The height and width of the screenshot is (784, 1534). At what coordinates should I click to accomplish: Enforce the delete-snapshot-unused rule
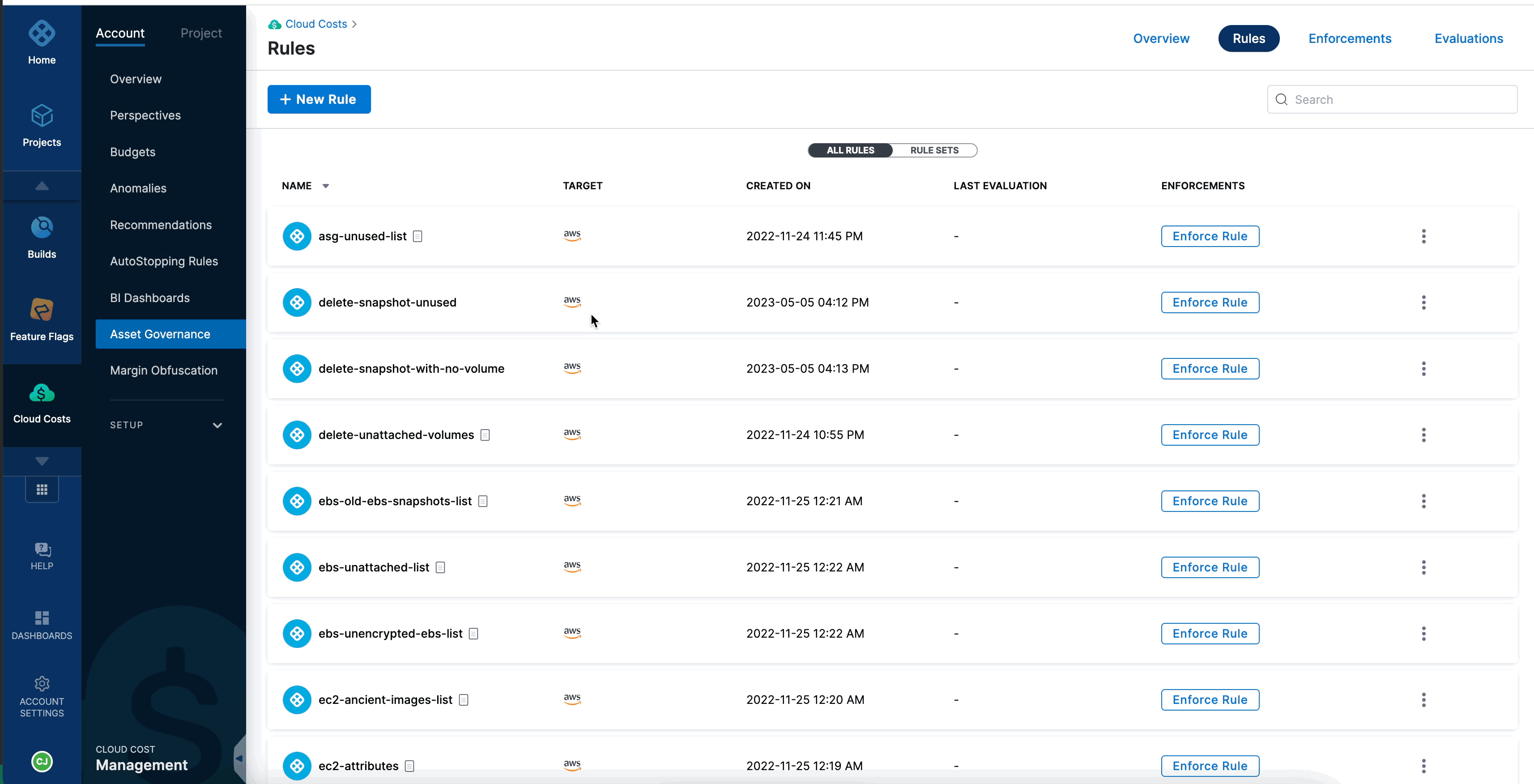pyautogui.click(x=1210, y=303)
